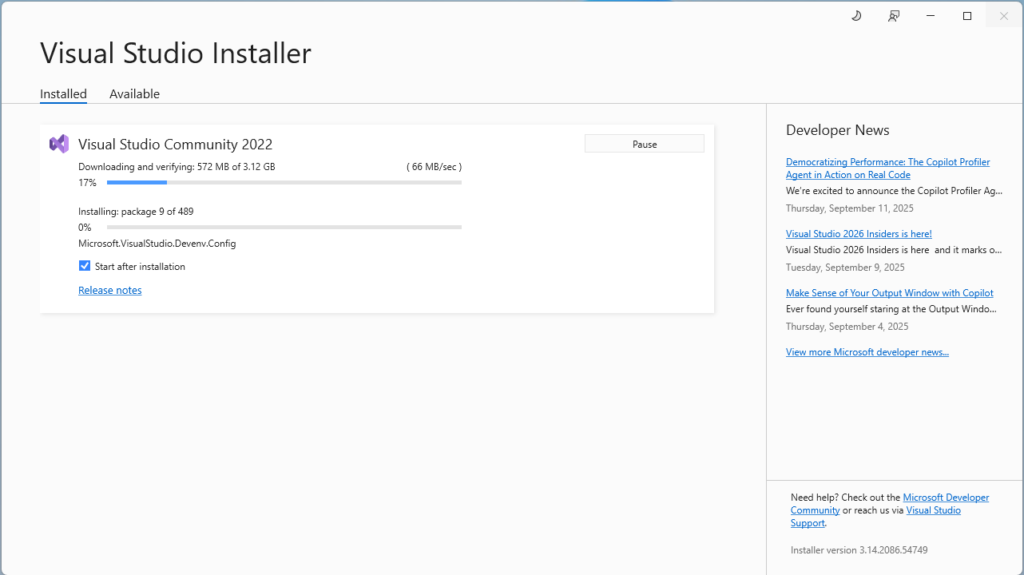Click the Visual Studio Installer heading
The image size is (1024, 575).
(x=176, y=53)
